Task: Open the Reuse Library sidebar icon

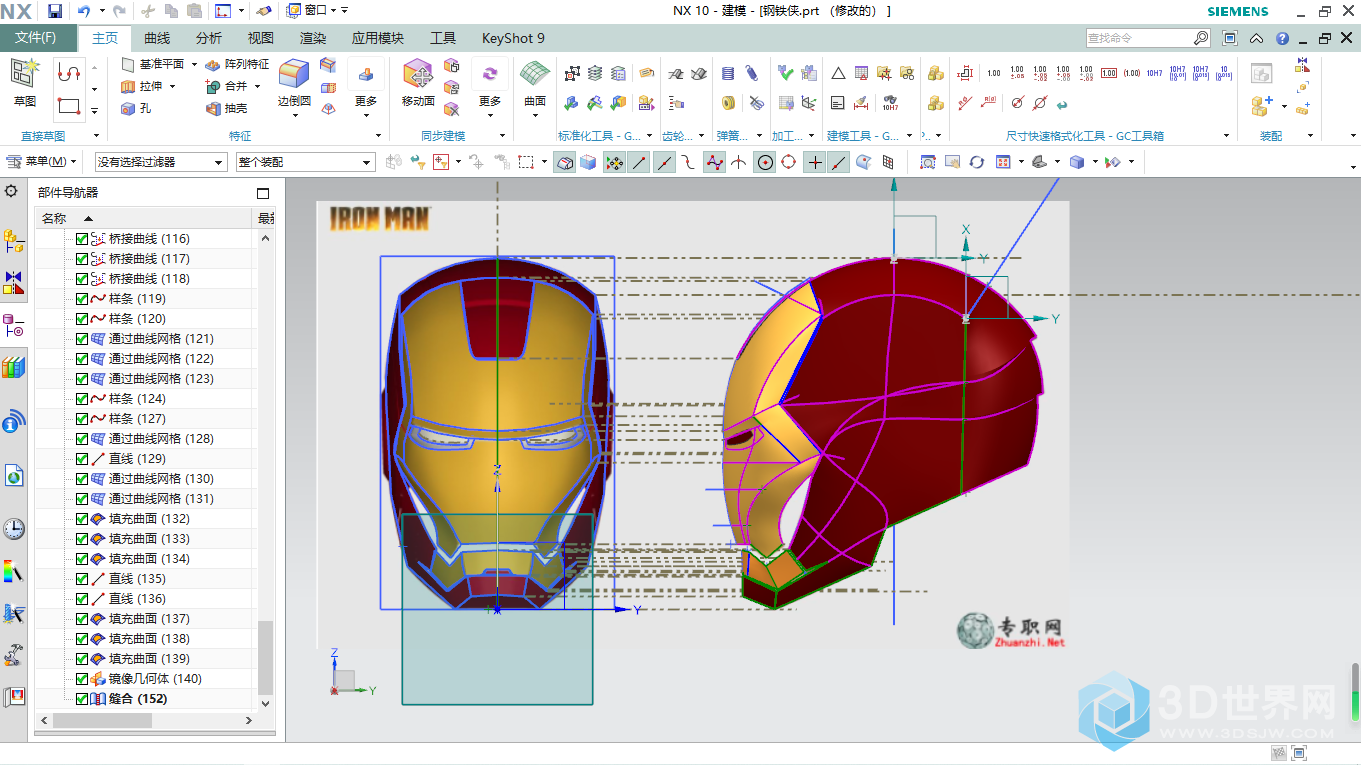Action: [x=14, y=368]
